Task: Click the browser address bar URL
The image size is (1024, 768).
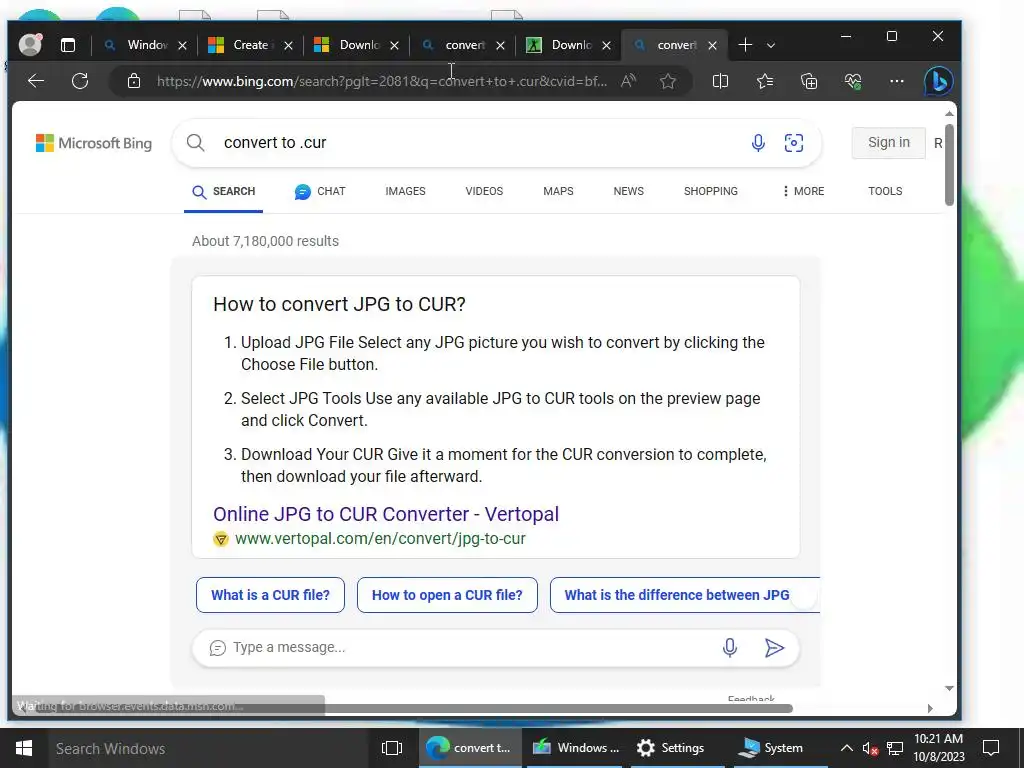Action: (382, 81)
